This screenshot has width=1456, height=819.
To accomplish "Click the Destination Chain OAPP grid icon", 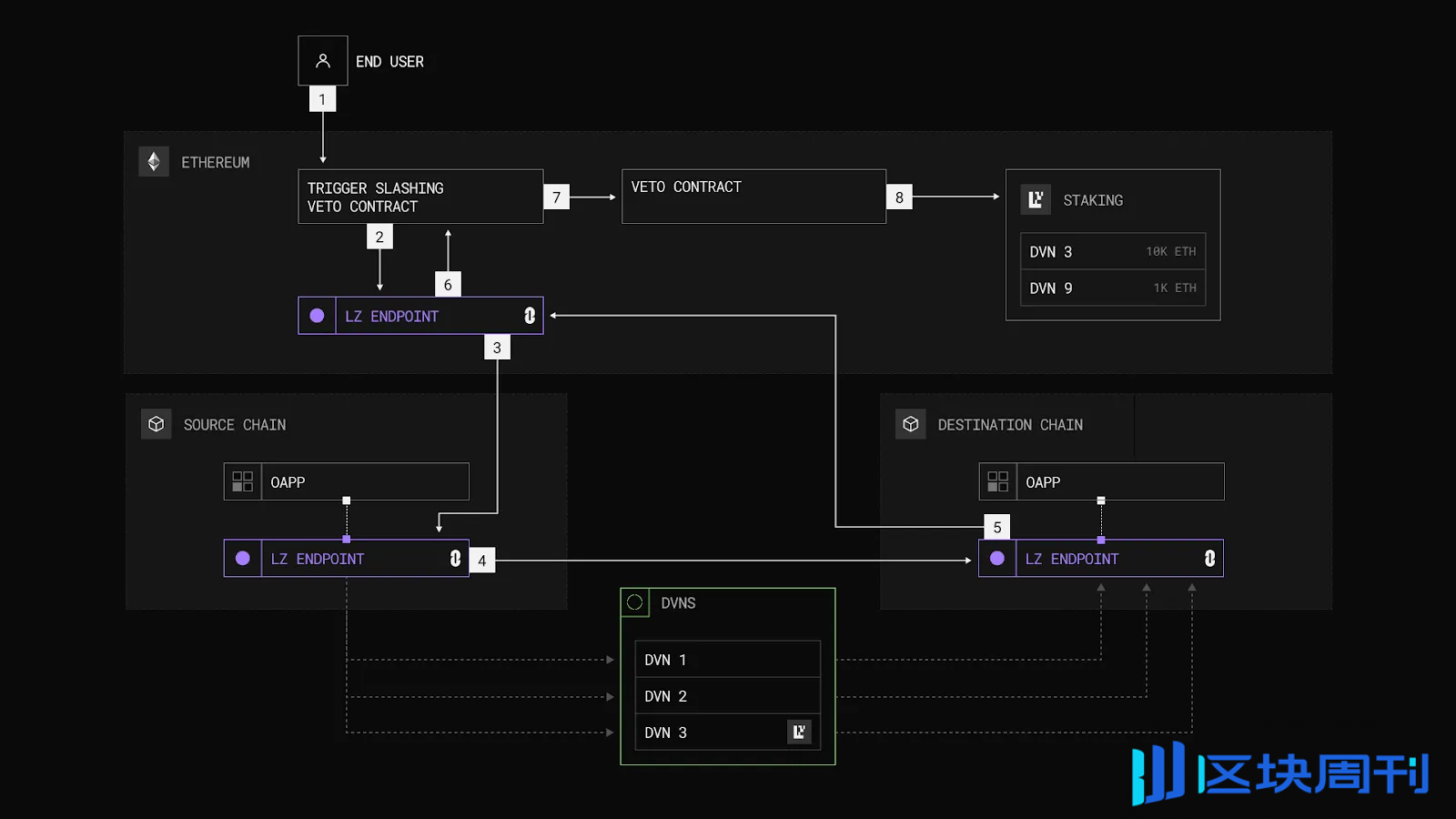I will pos(998,481).
